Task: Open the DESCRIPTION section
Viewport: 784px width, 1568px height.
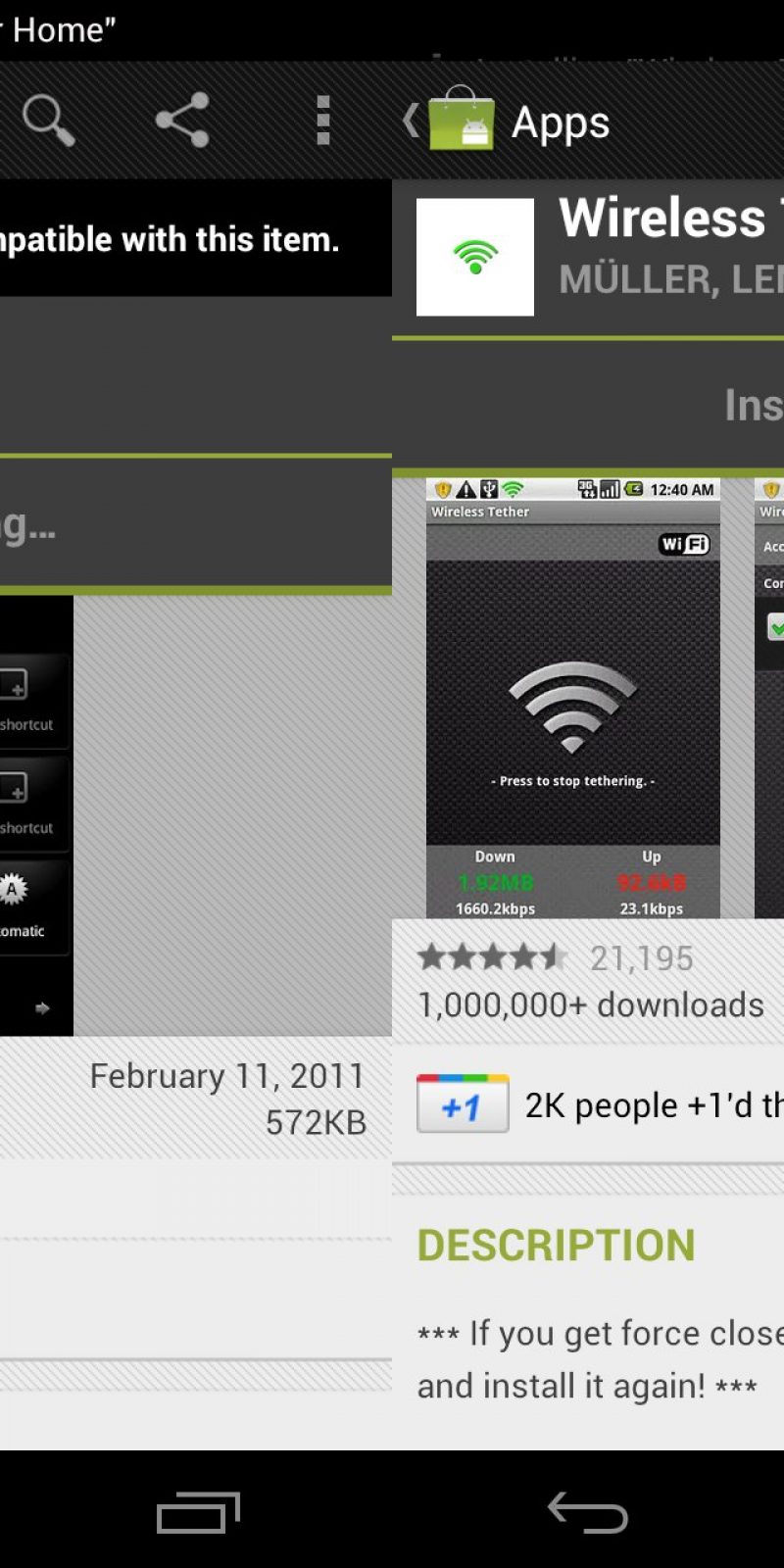Action: click(556, 1246)
